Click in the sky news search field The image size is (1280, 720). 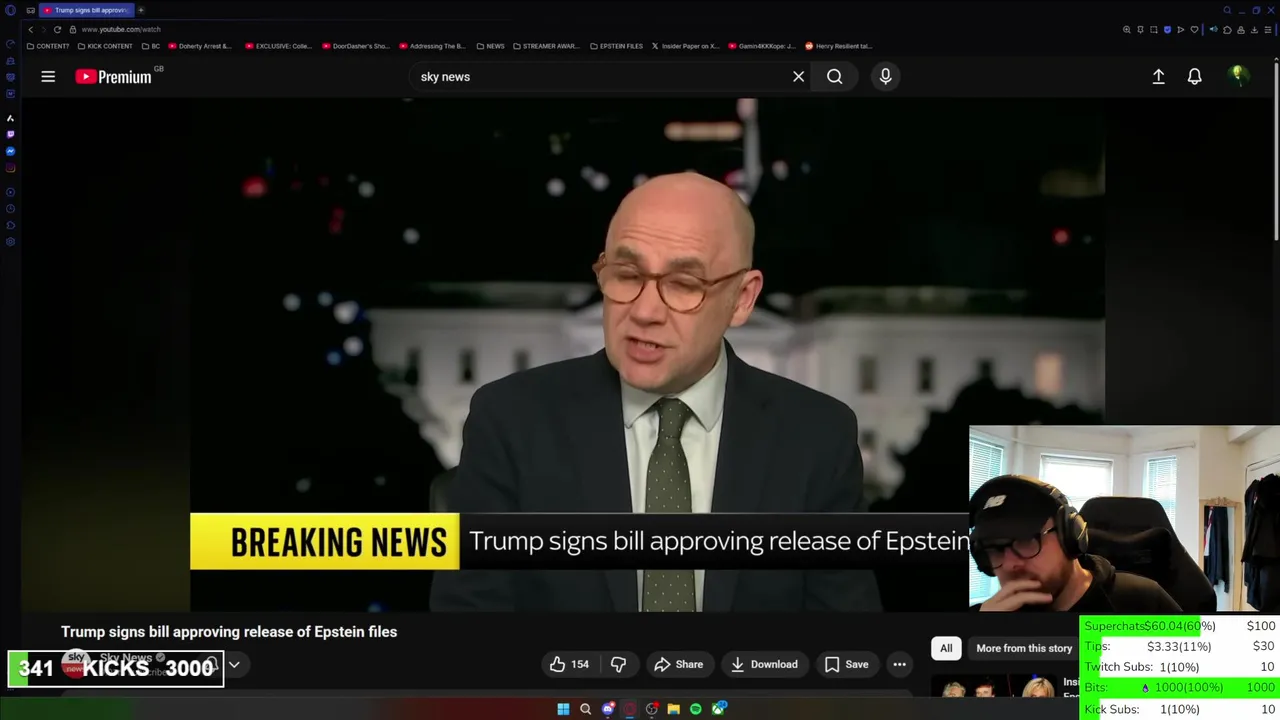(x=600, y=77)
